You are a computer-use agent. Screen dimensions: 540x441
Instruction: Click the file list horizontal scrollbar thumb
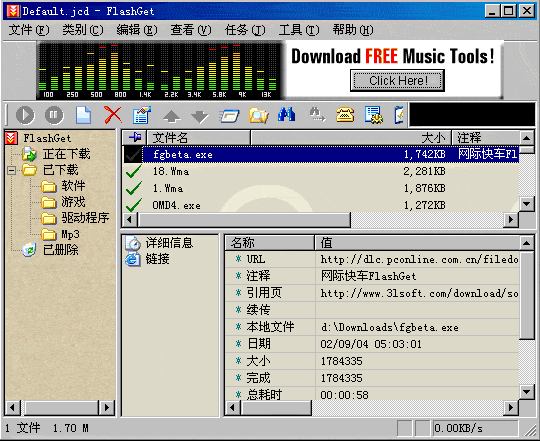(x=244, y=219)
